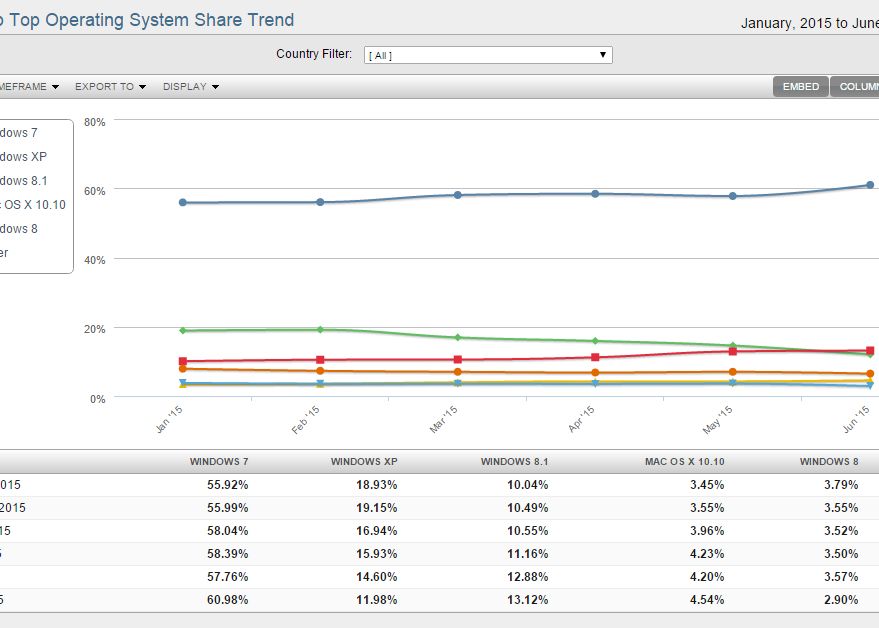The height and width of the screenshot is (628, 879).
Task: Click red square marker at May '15
Action: coord(733,351)
